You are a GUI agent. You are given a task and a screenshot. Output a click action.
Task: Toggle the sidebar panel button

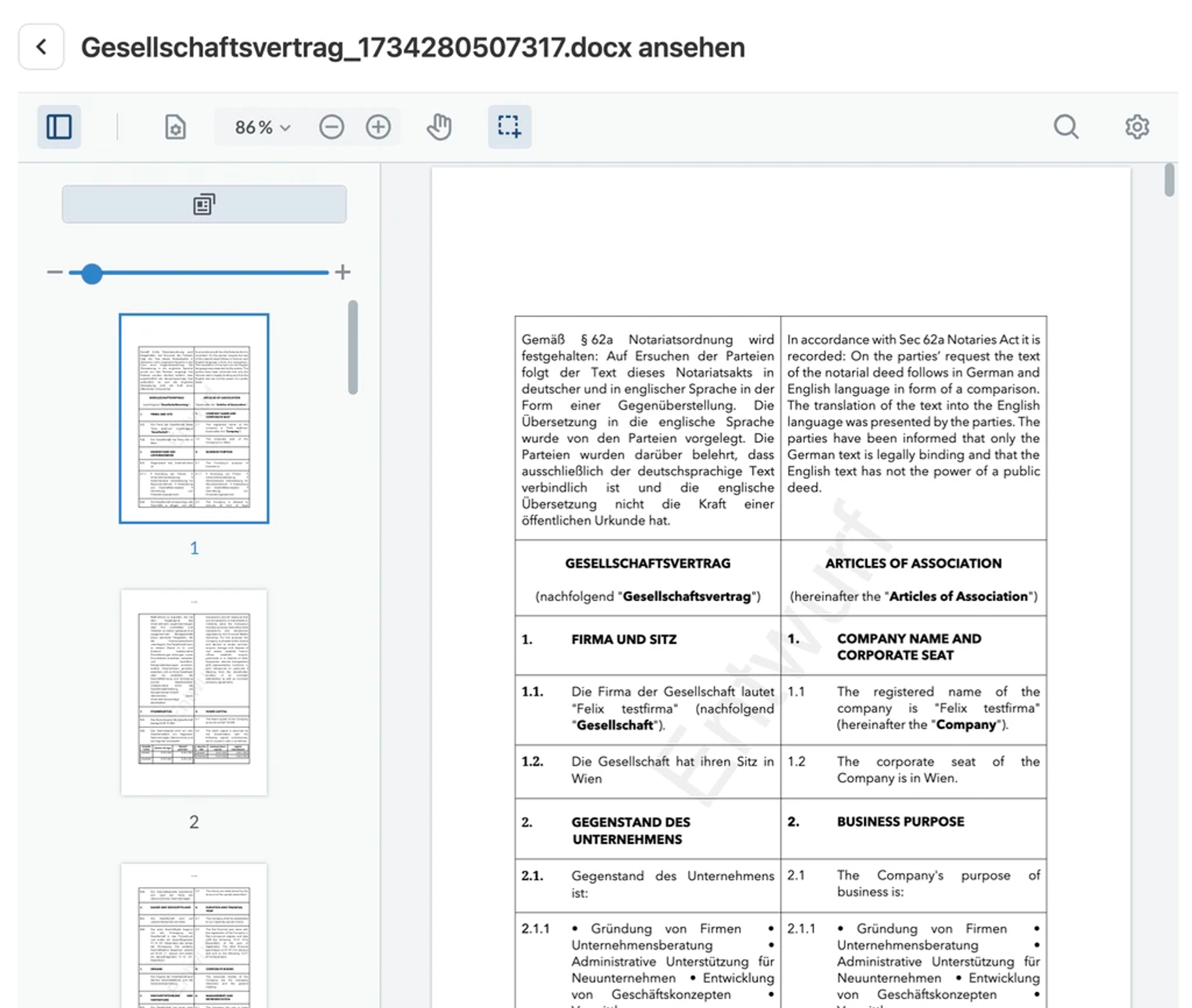pos(59,127)
